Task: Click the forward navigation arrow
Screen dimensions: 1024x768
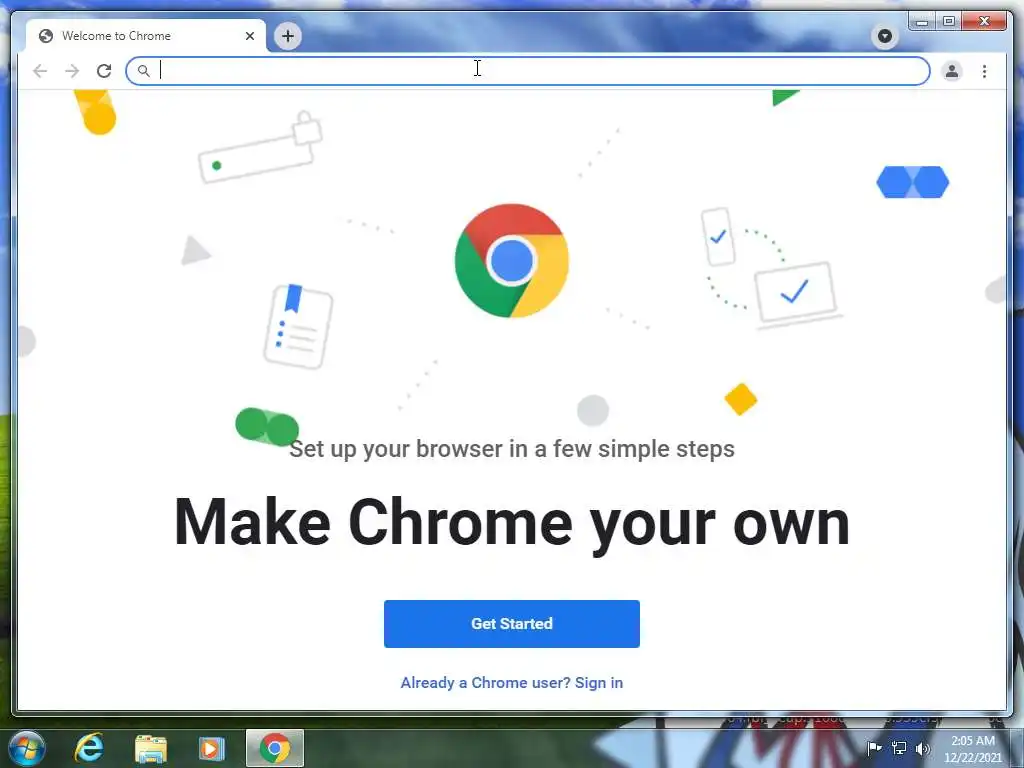Action: point(72,71)
